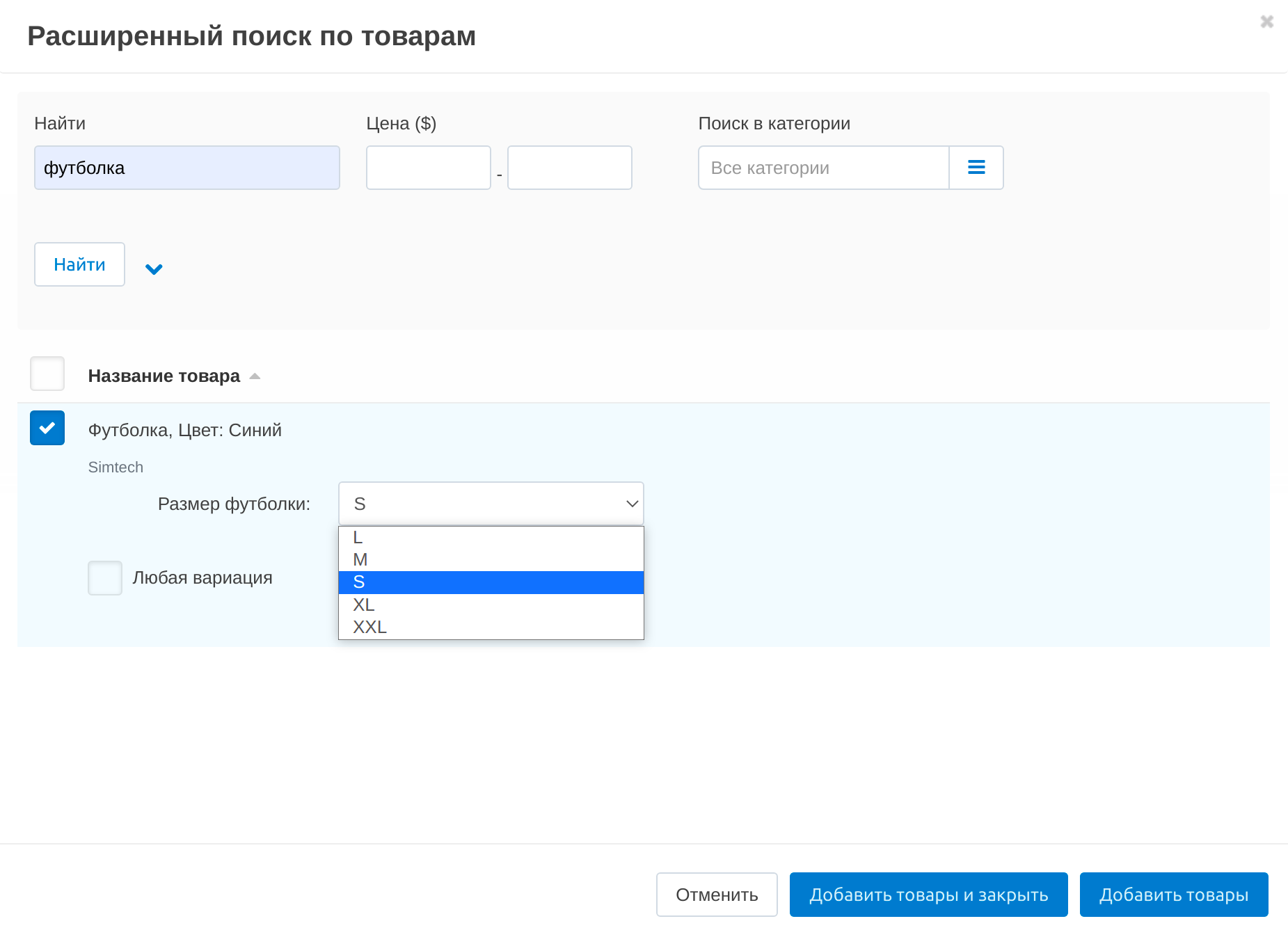The image size is (1288, 944).
Task: Close the advanced product search dialog
Action: pos(1266,22)
